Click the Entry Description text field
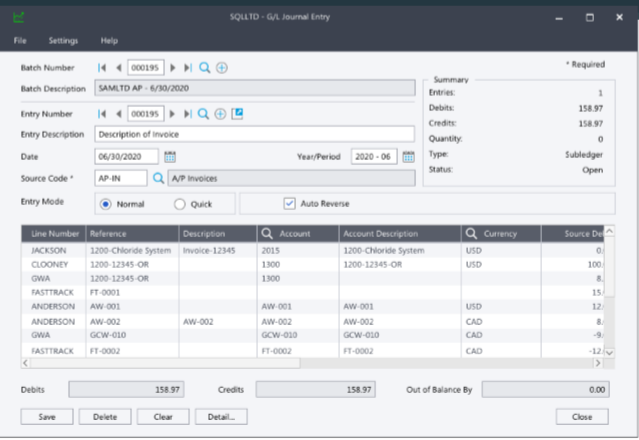 tap(254, 134)
